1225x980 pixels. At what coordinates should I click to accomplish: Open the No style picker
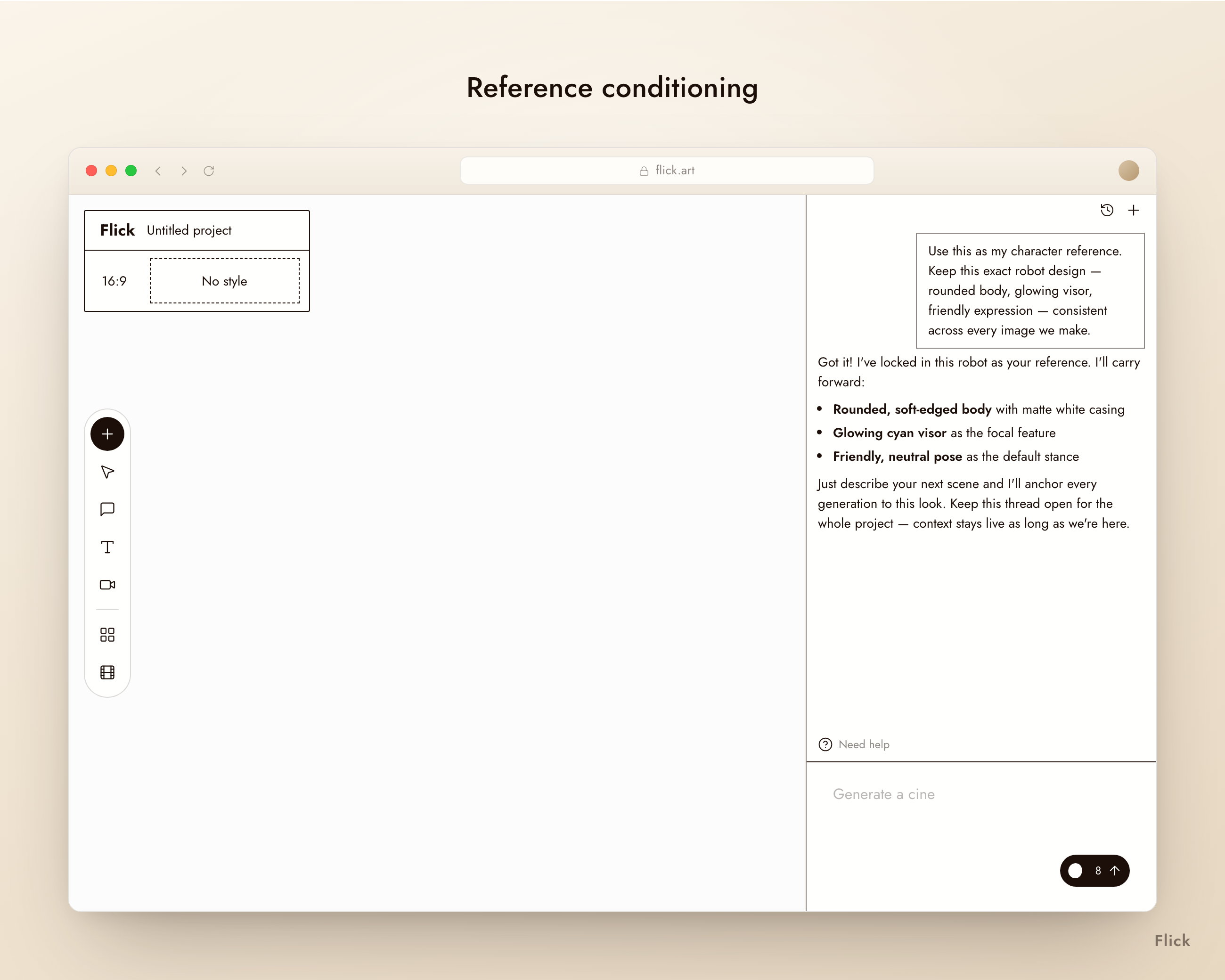coord(224,281)
